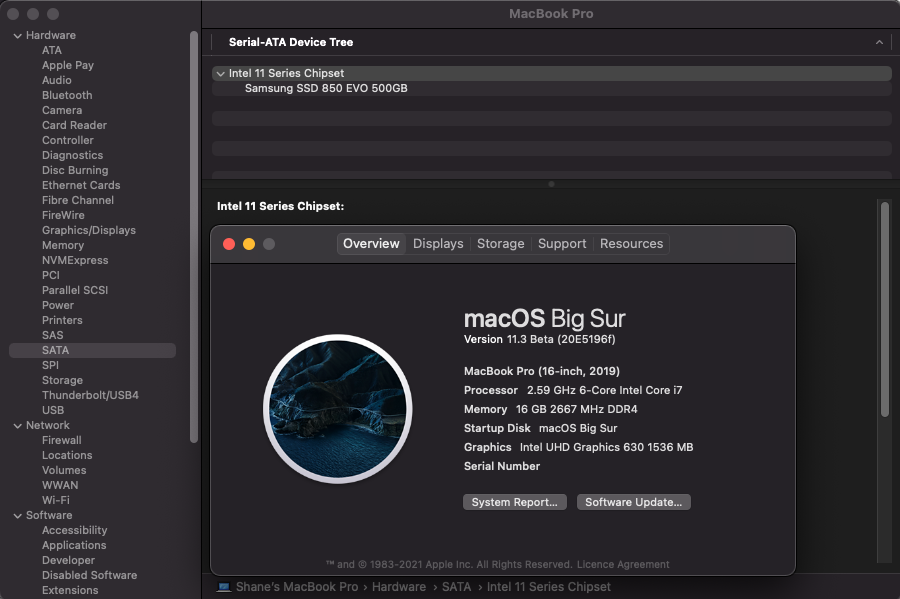Click the detail pane vertical scrollbar

pyautogui.click(x=885, y=309)
